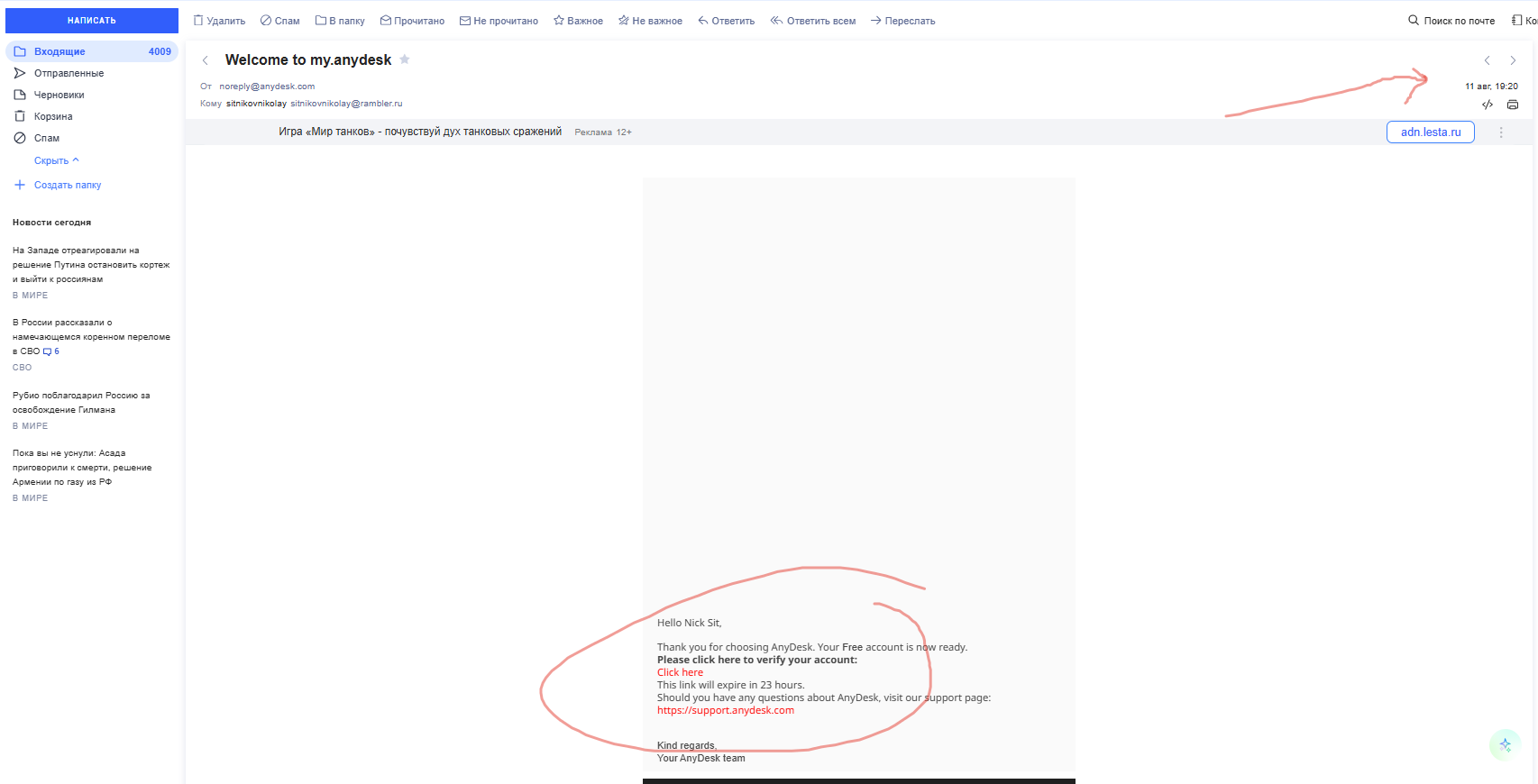Go to the next email arrow
Viewport: 1538px width, 784px height.
pos(1513,60)
